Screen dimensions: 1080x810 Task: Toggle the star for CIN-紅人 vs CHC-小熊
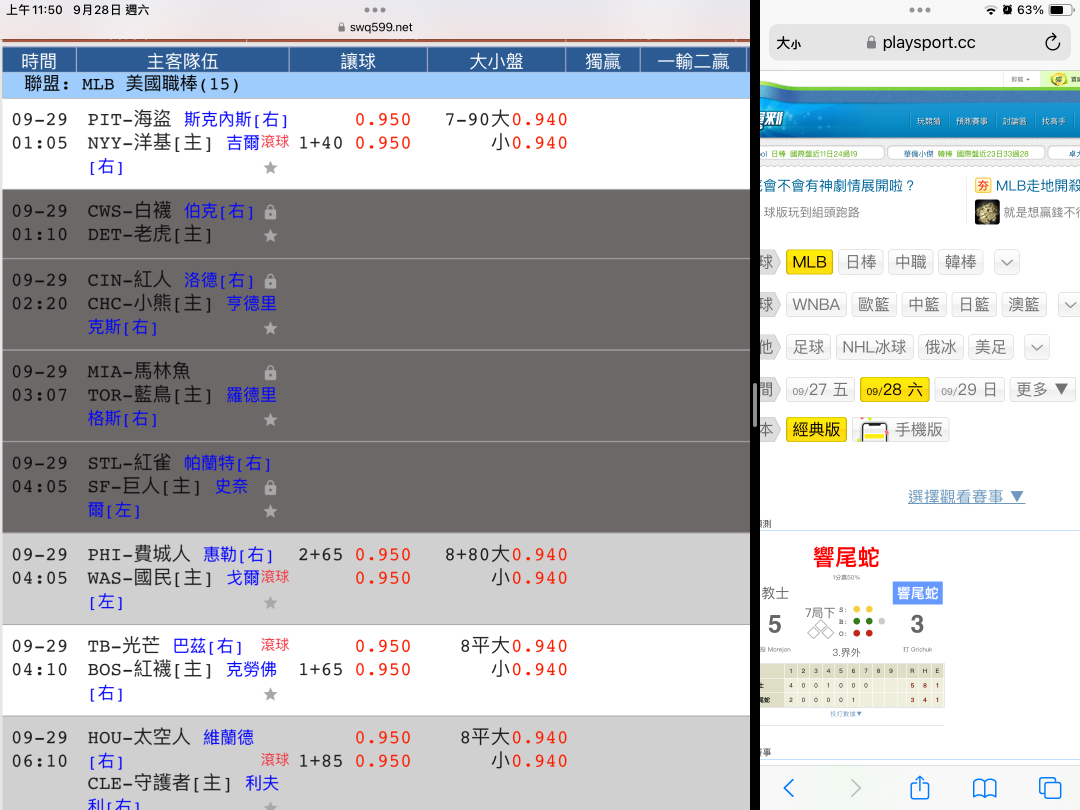pyautogui.click(x=271, y=328)
